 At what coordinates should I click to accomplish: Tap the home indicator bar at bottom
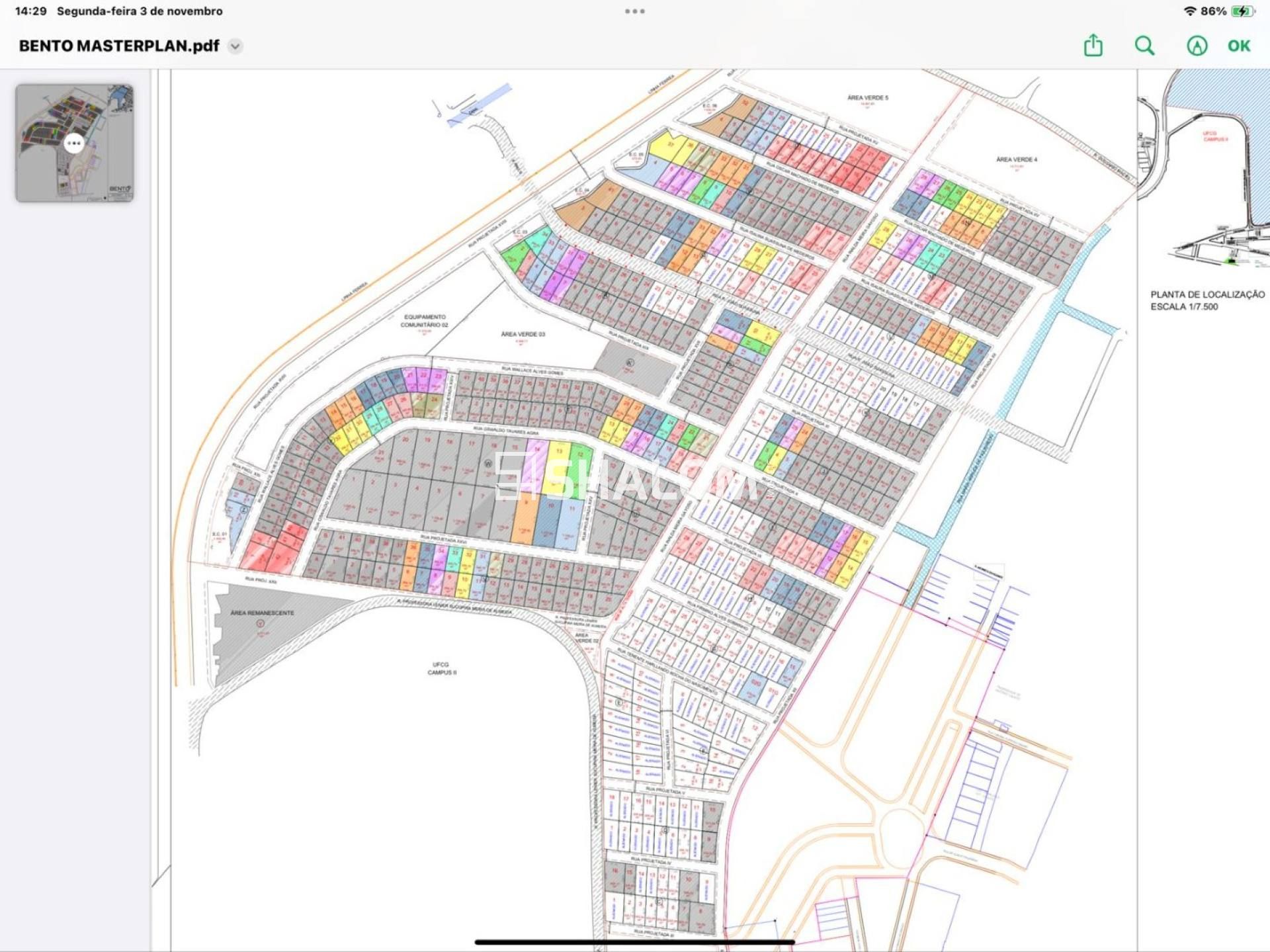[x=634, y=942]
